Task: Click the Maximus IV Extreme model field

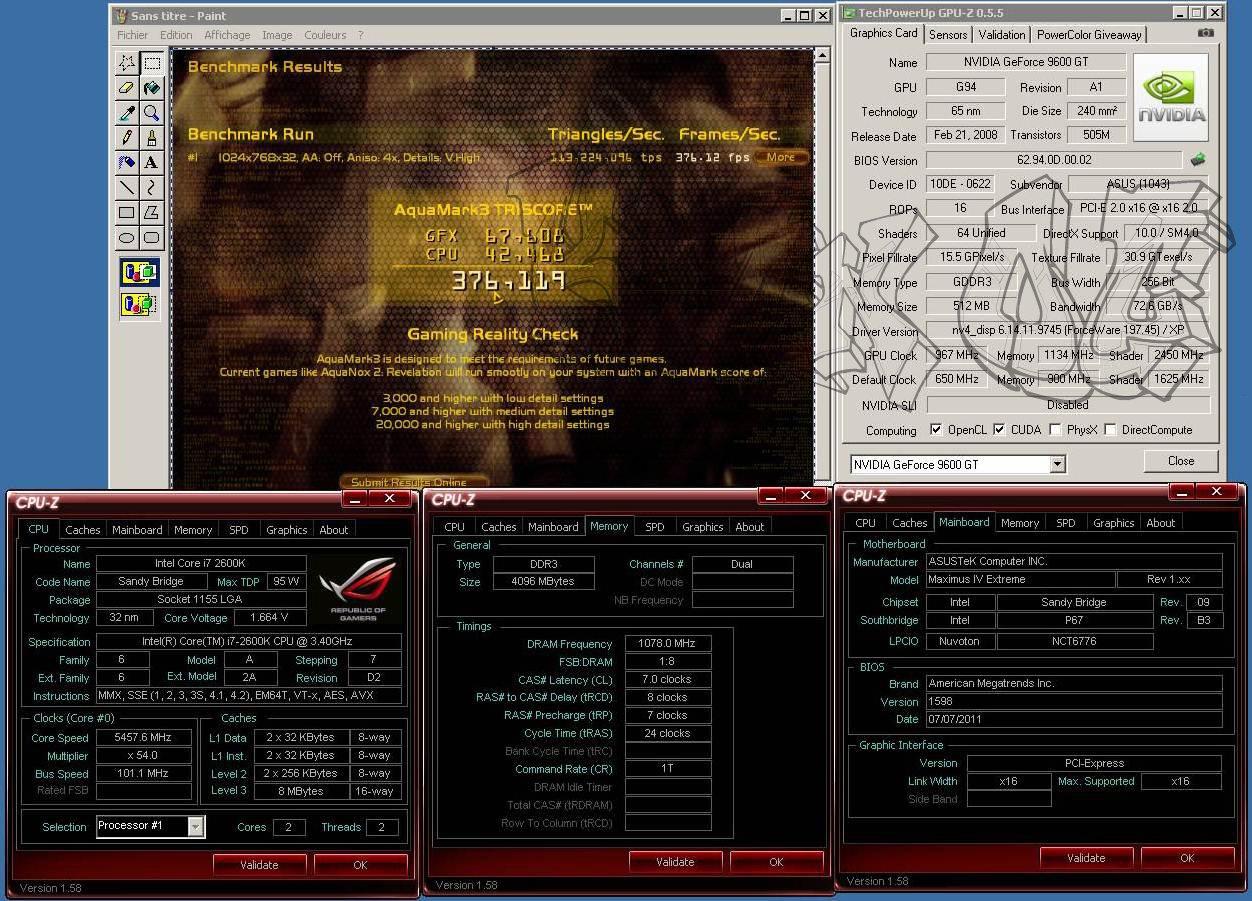Action: (1021, 580)
